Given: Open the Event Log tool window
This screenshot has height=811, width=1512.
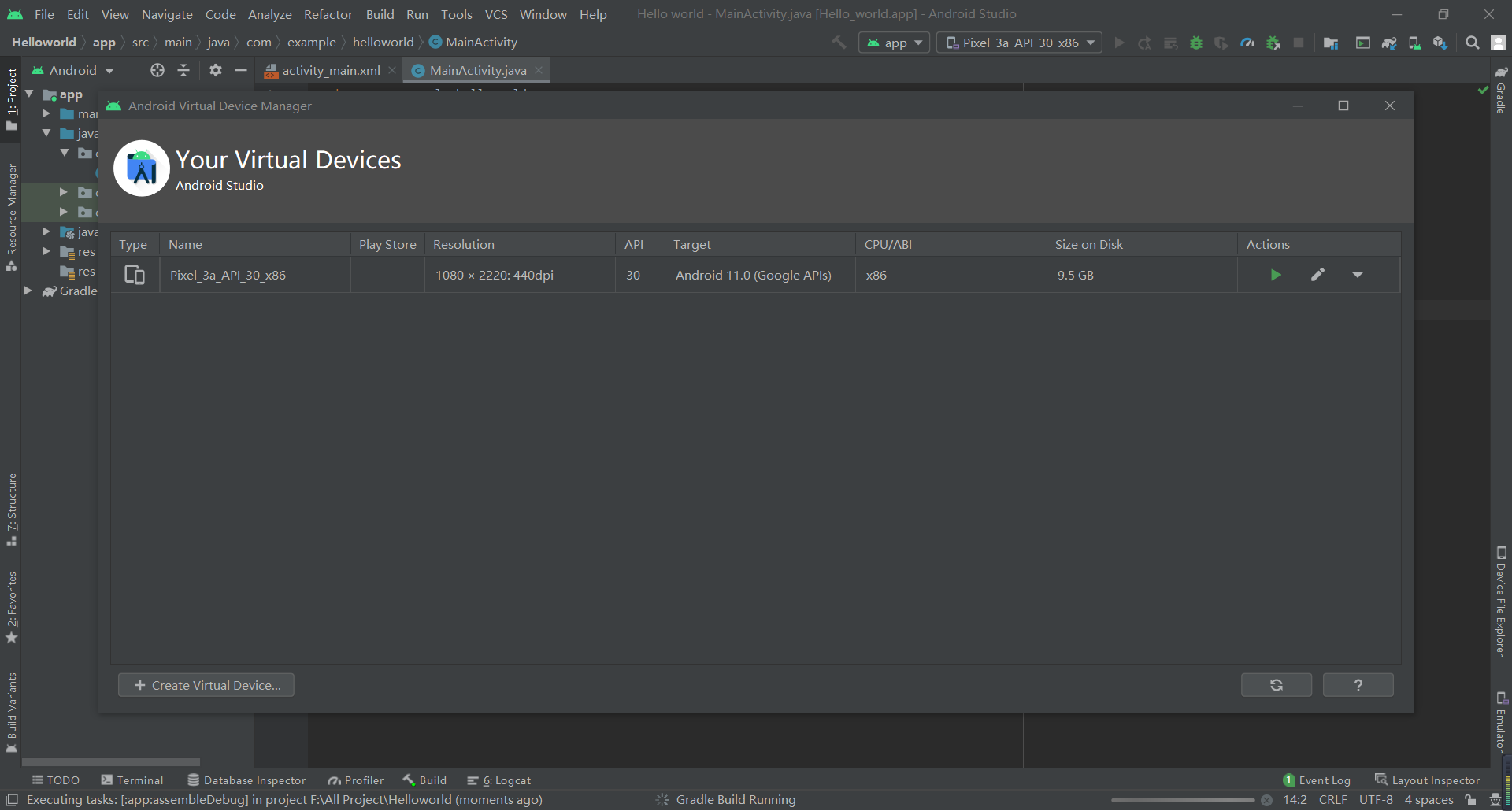Looking at the screenshot, I should [x=1317, y=780].
